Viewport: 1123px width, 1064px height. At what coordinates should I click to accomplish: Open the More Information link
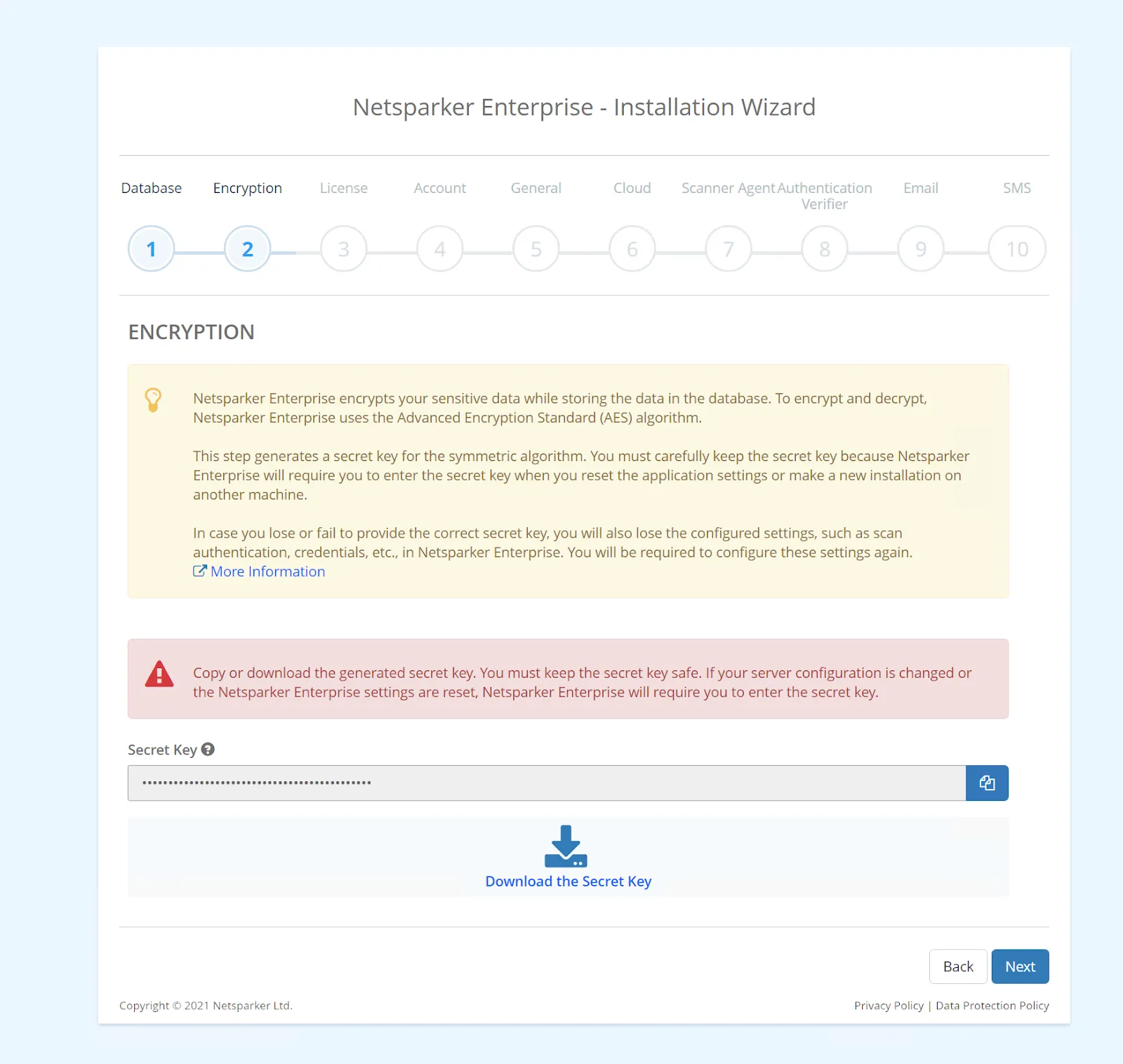[267, 571]
